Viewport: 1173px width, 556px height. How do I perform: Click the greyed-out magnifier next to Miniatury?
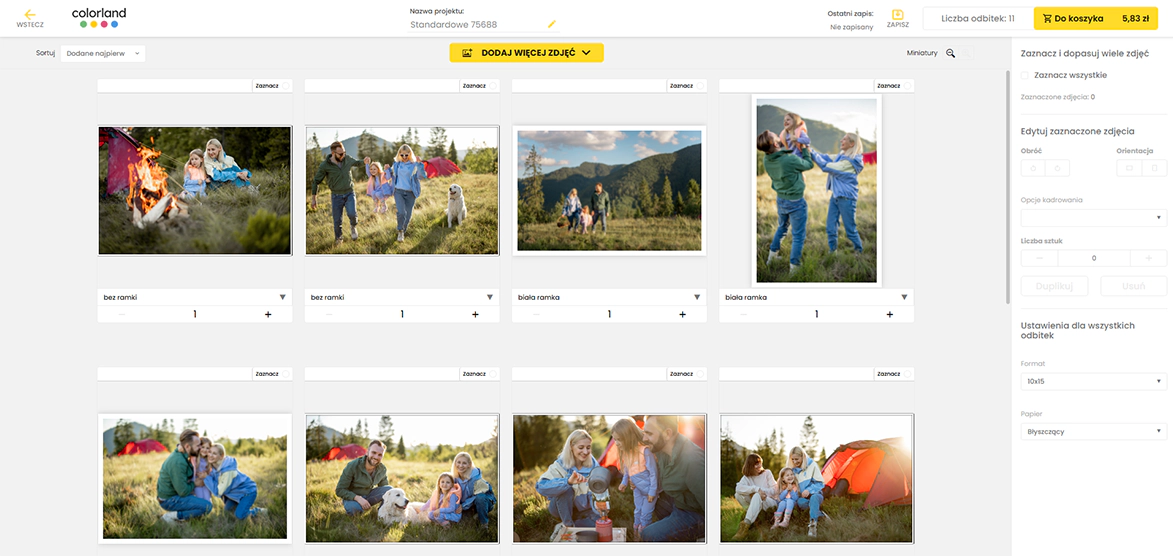[x=967, y=53]
